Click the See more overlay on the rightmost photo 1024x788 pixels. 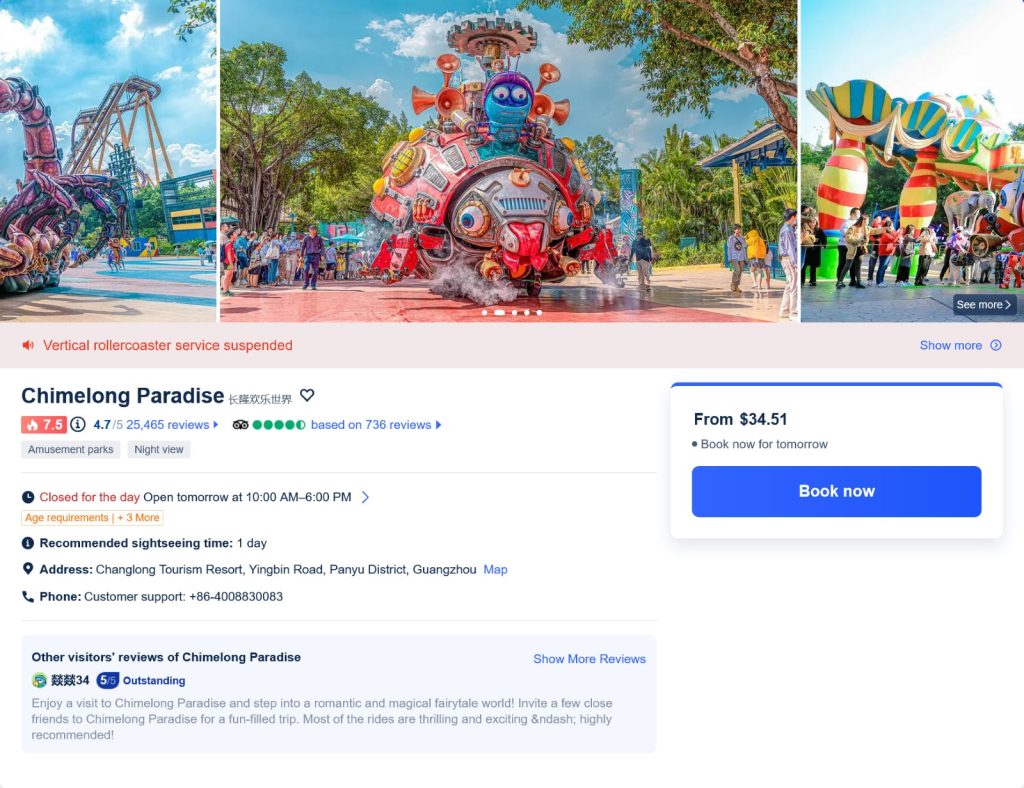pyautogui.click(x=983, y=304)
